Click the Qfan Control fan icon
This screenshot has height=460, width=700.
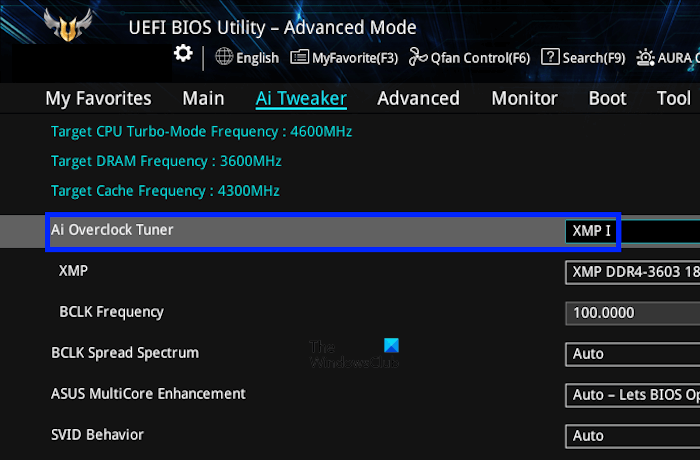(x=418, y=57)
